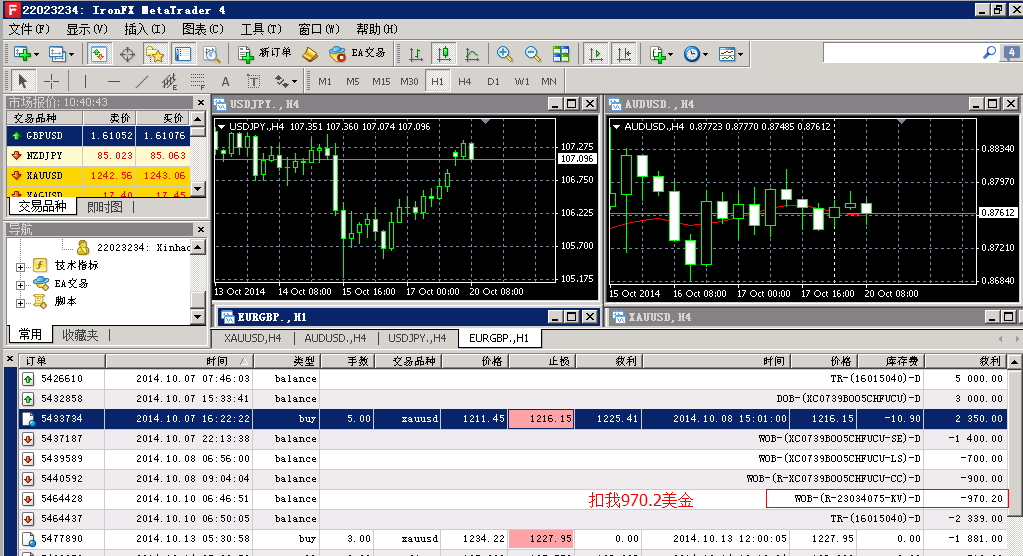Open 显示(V) menu
Screen dimensions: 1023x556
tap(87, 29)
